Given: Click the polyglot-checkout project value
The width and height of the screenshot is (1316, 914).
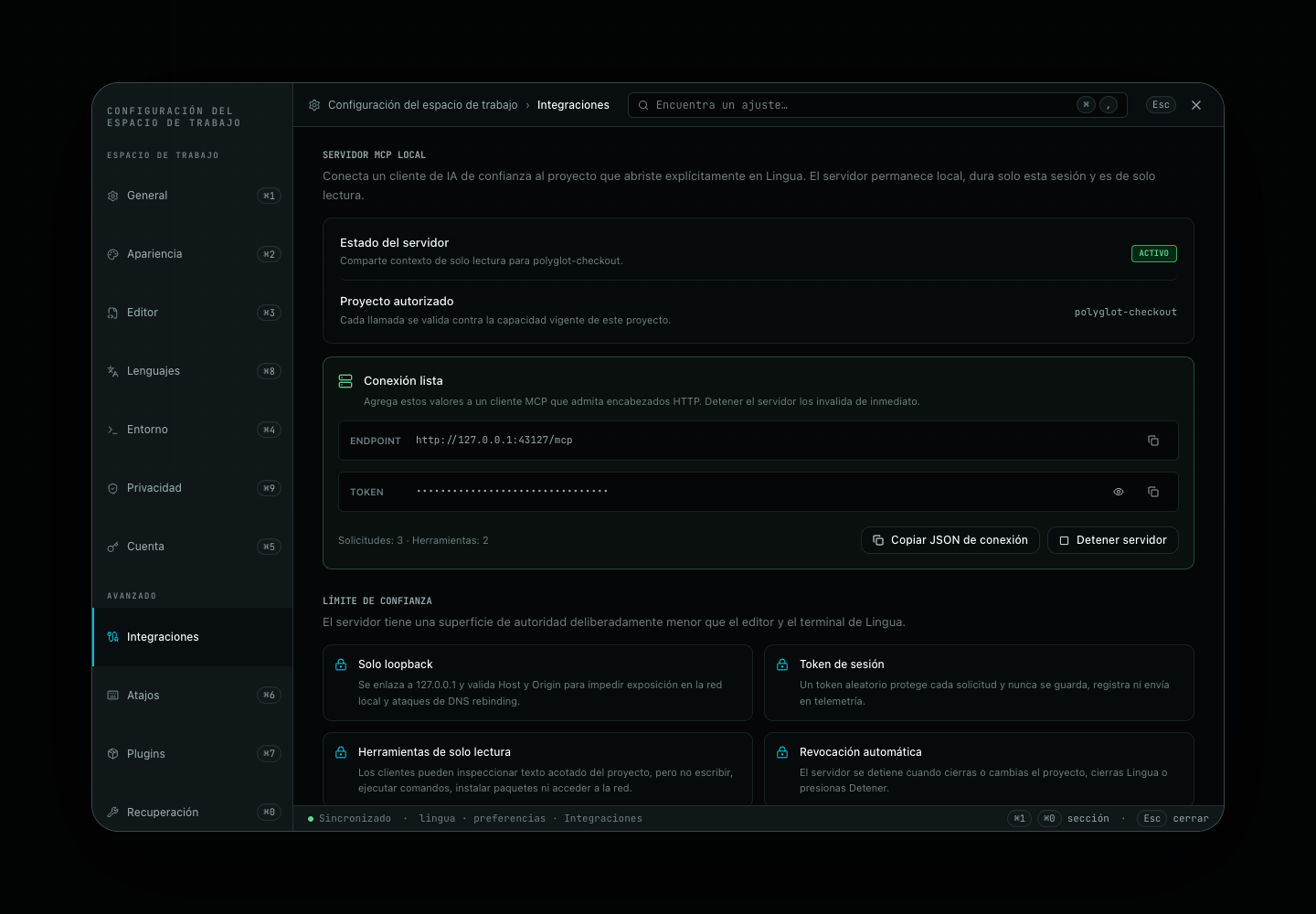Looking at the screenshot, I should pyautogui.click(x=1126, y=313).
